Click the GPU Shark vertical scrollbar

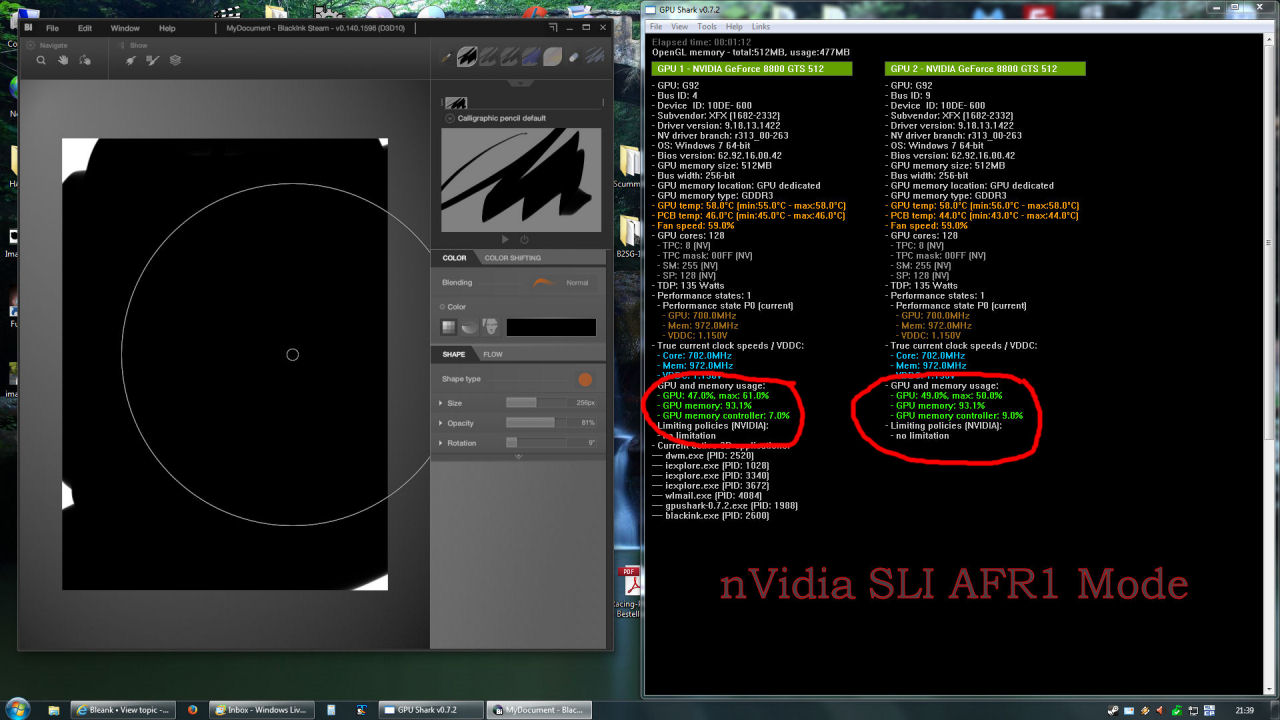click(1271, 240)
